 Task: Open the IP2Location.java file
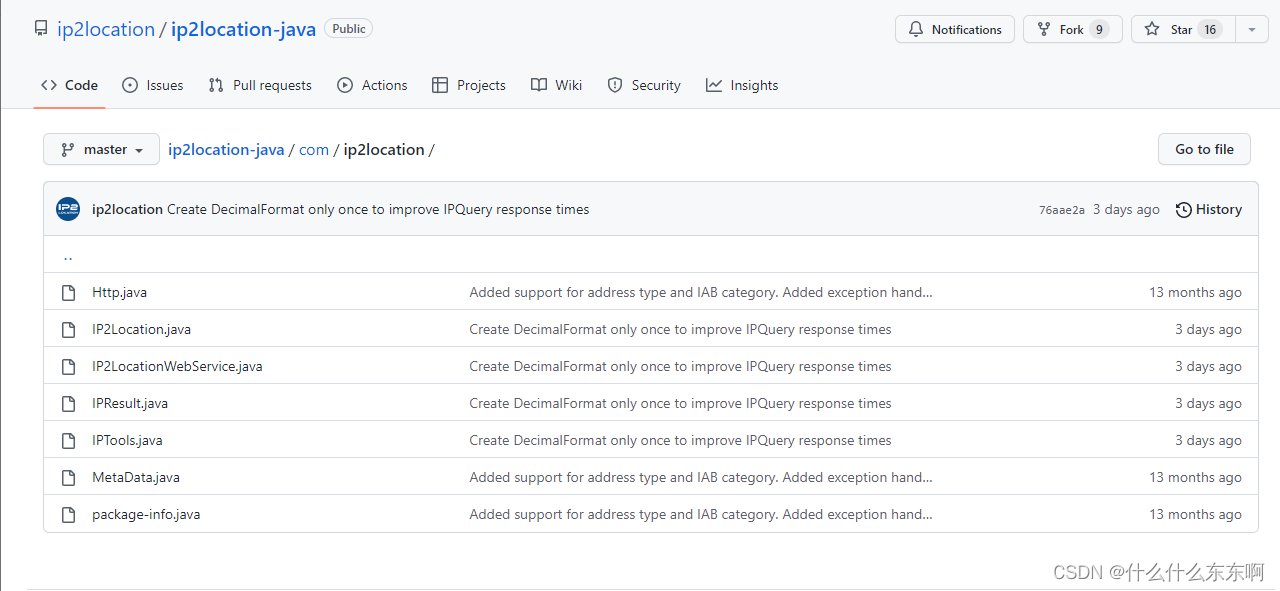point(141,330)
